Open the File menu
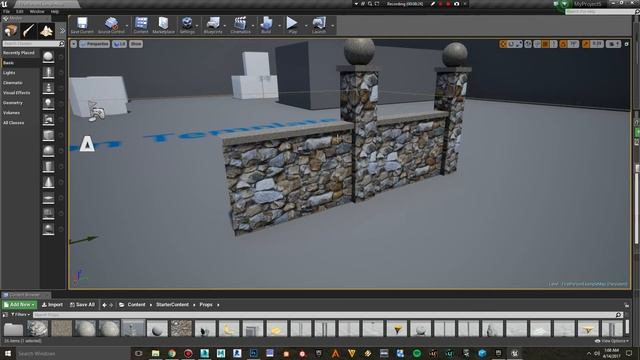 pyautogui.click(x=7, y=12)
